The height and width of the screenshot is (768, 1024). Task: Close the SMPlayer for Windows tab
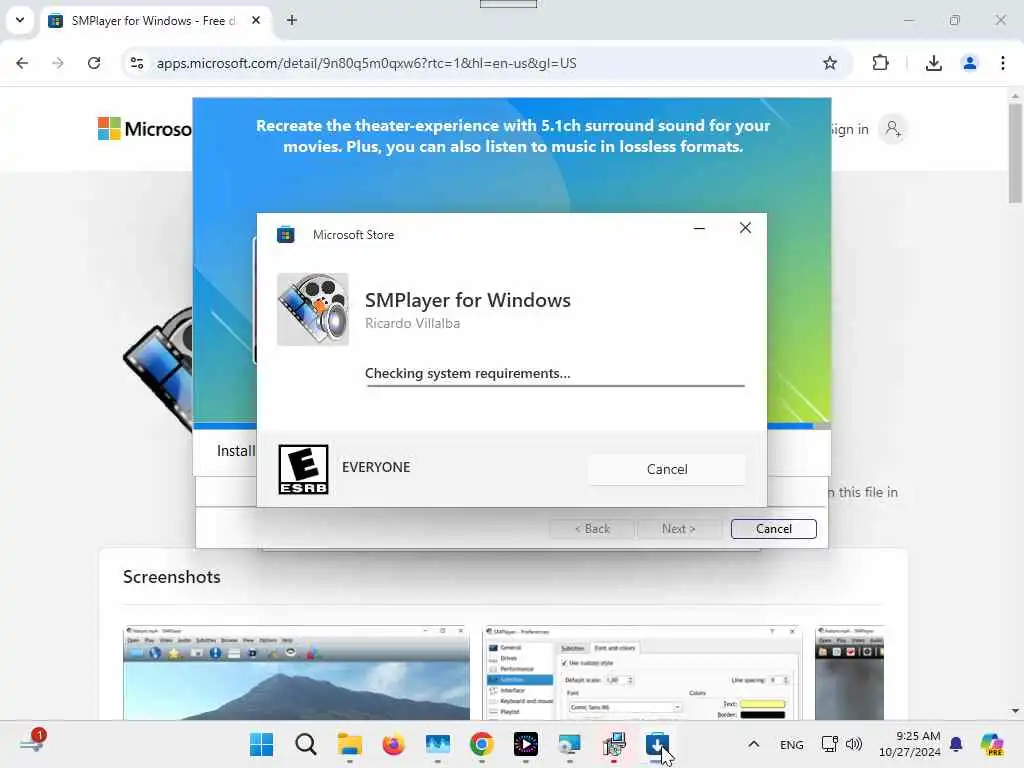click(256, 20)
